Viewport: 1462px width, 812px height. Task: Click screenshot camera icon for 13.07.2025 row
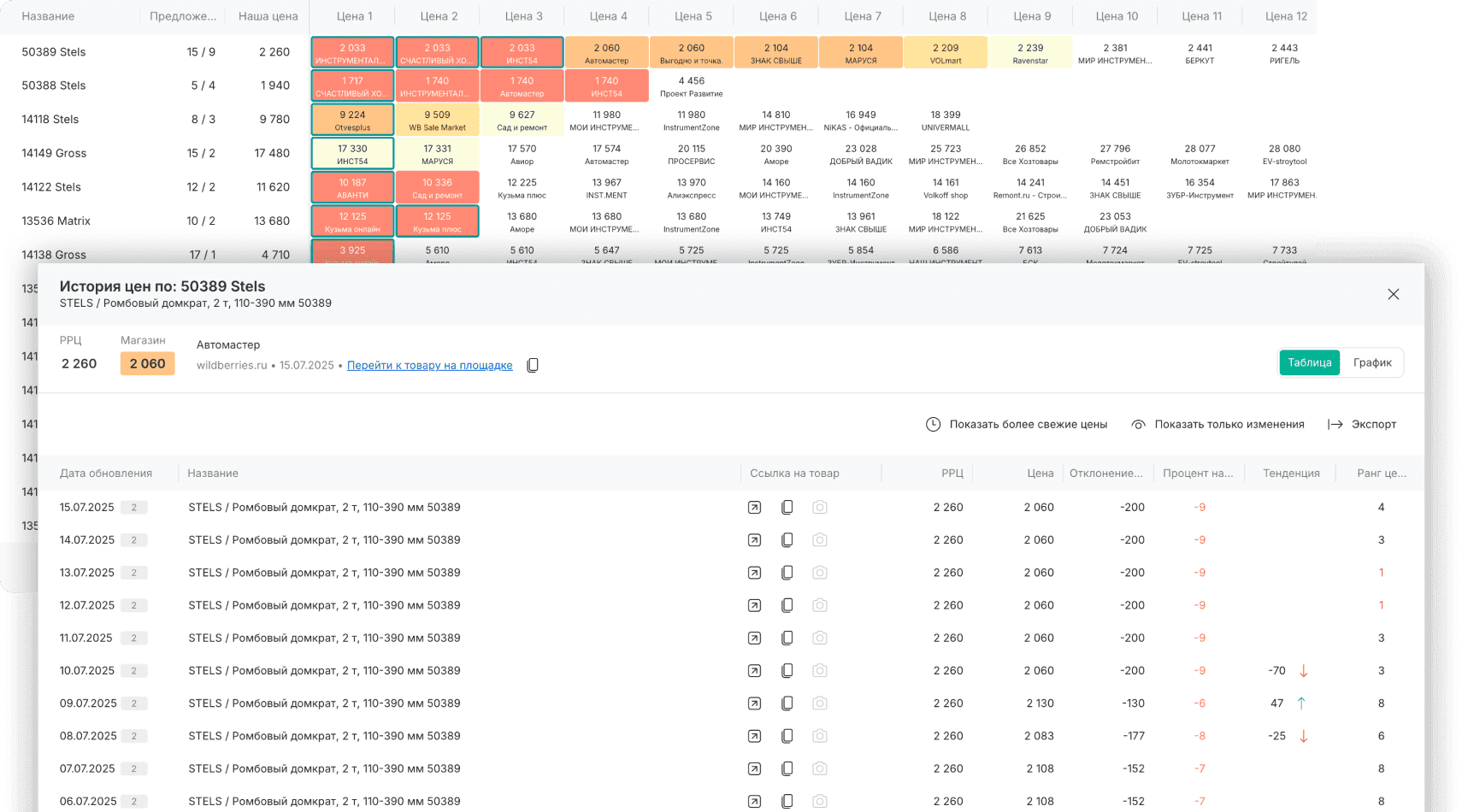tap(819, 573)
